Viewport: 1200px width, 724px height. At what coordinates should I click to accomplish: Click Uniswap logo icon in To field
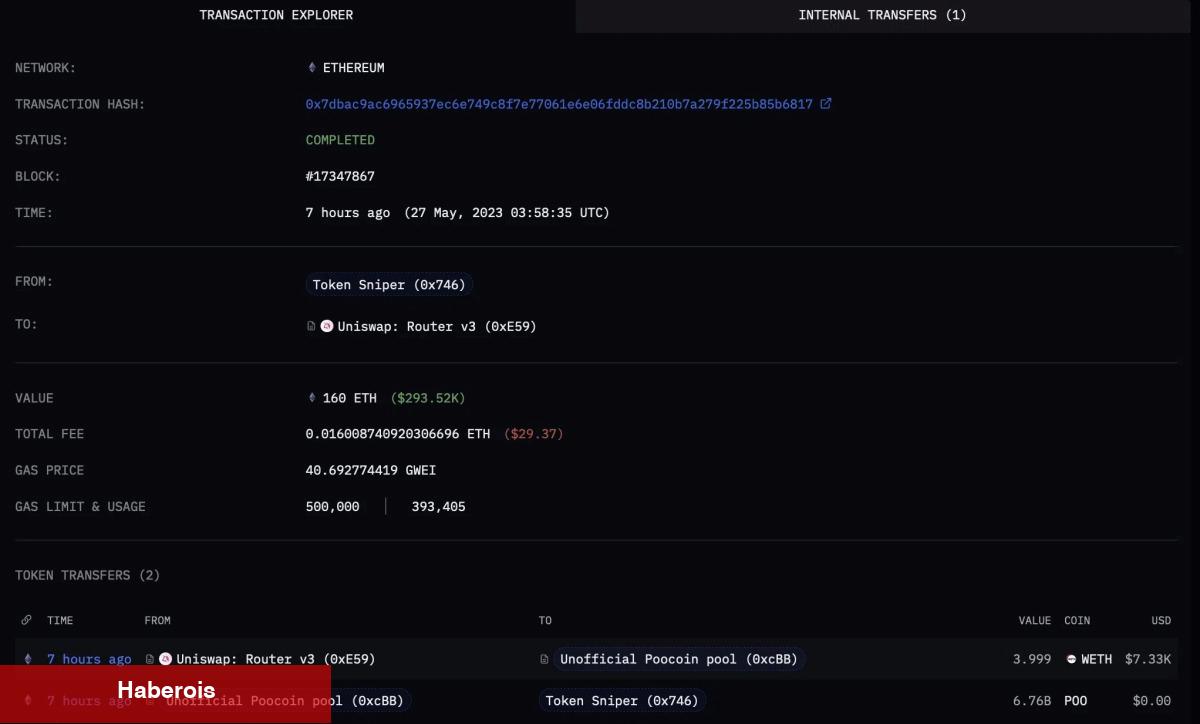click(x=327, y=326)
